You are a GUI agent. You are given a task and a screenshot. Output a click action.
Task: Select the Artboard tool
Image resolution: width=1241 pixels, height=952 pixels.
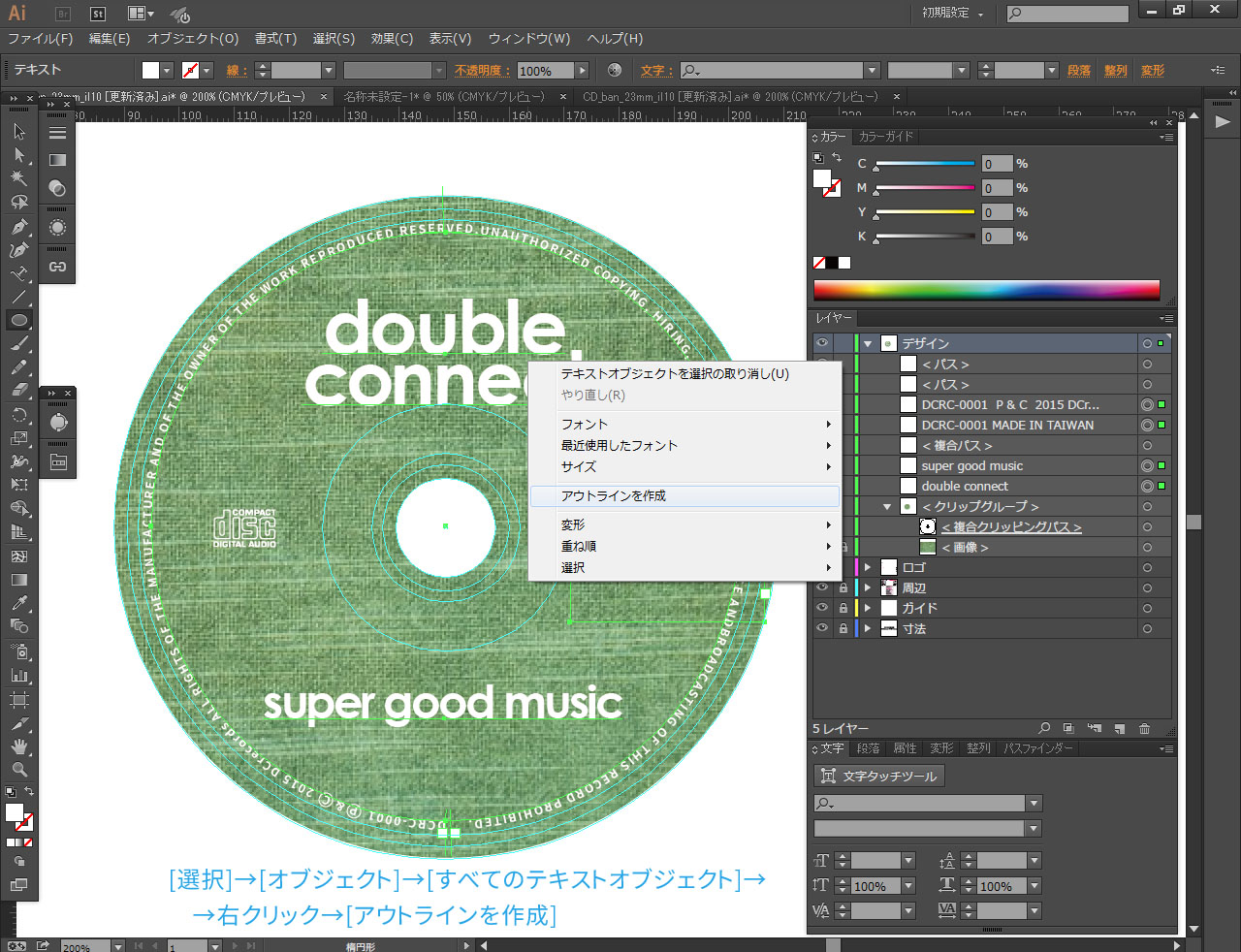pyautogui.click(x=18, y=699)
